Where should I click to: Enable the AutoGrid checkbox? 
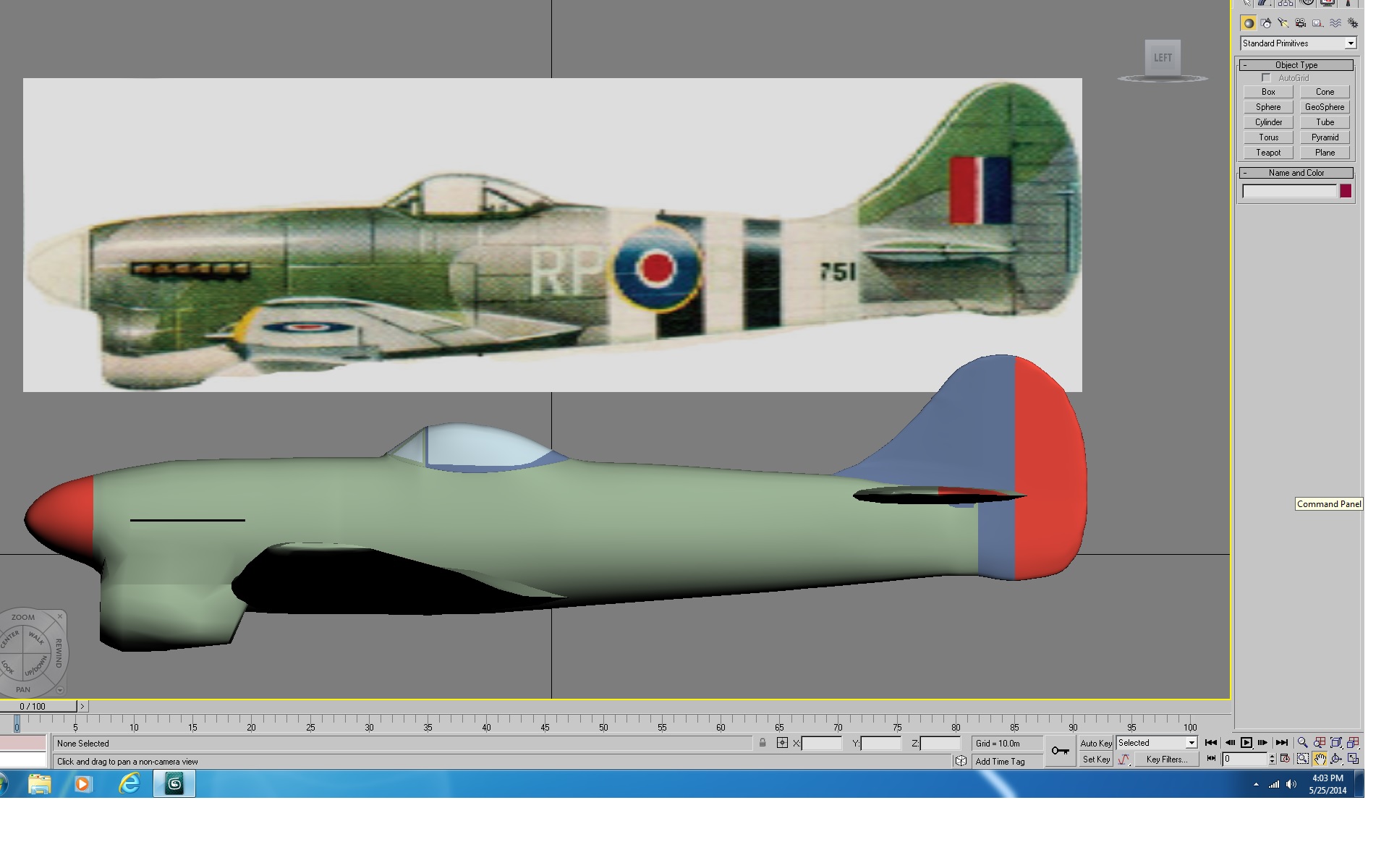[1266, 78]
